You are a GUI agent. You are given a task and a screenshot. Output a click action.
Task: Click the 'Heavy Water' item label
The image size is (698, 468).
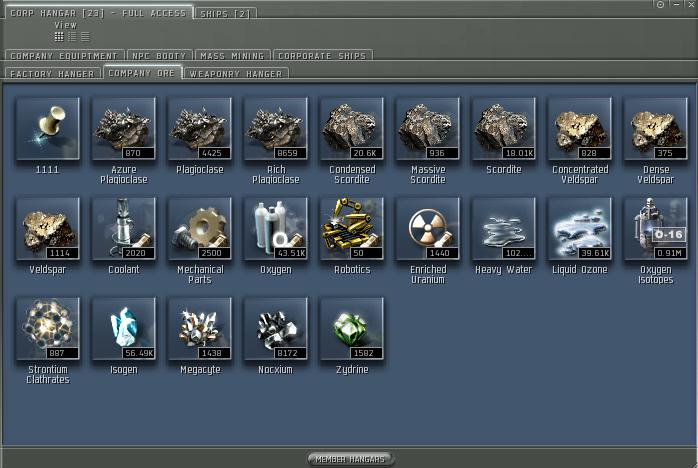coord(504,270)
